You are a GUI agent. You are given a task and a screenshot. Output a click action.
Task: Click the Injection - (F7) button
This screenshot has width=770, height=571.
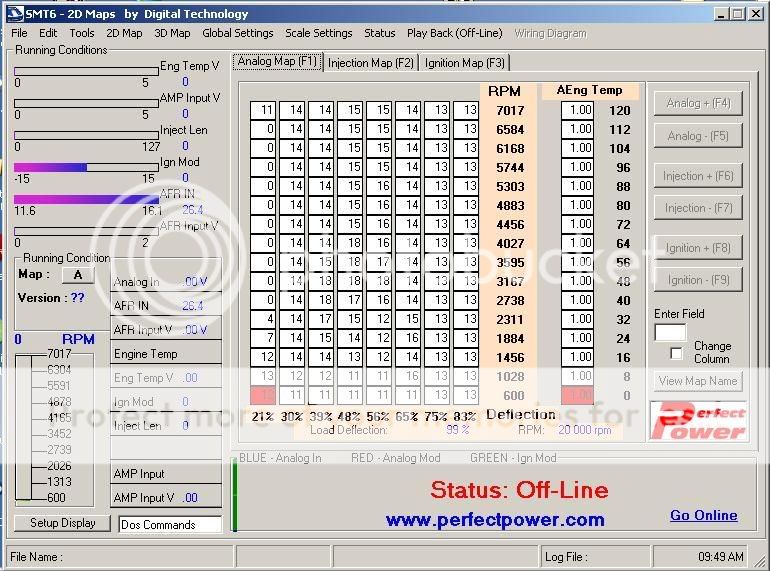coord(698,208)
